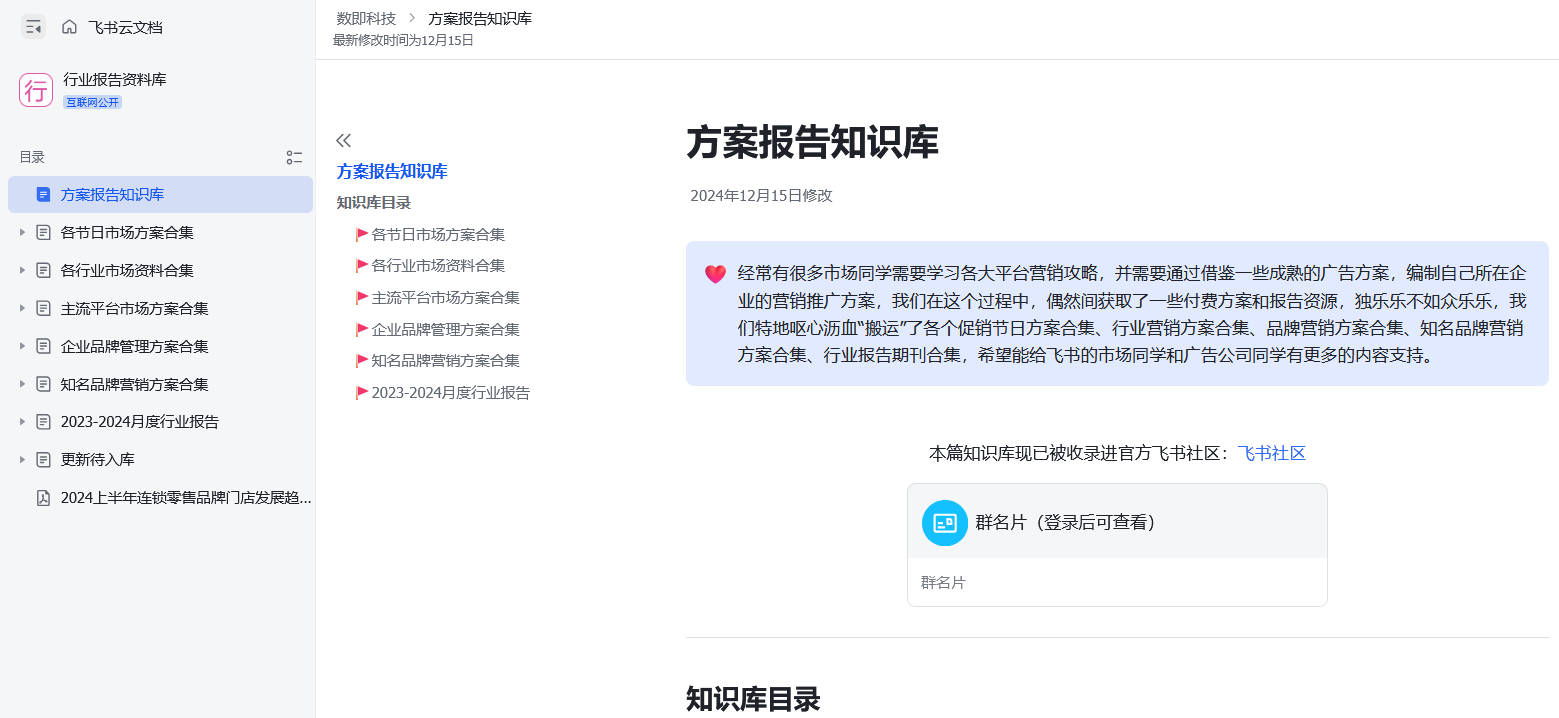
Task: Toggle the 目录 expand-all list icon
Action: pyautogui.click(x=294, y=157)
